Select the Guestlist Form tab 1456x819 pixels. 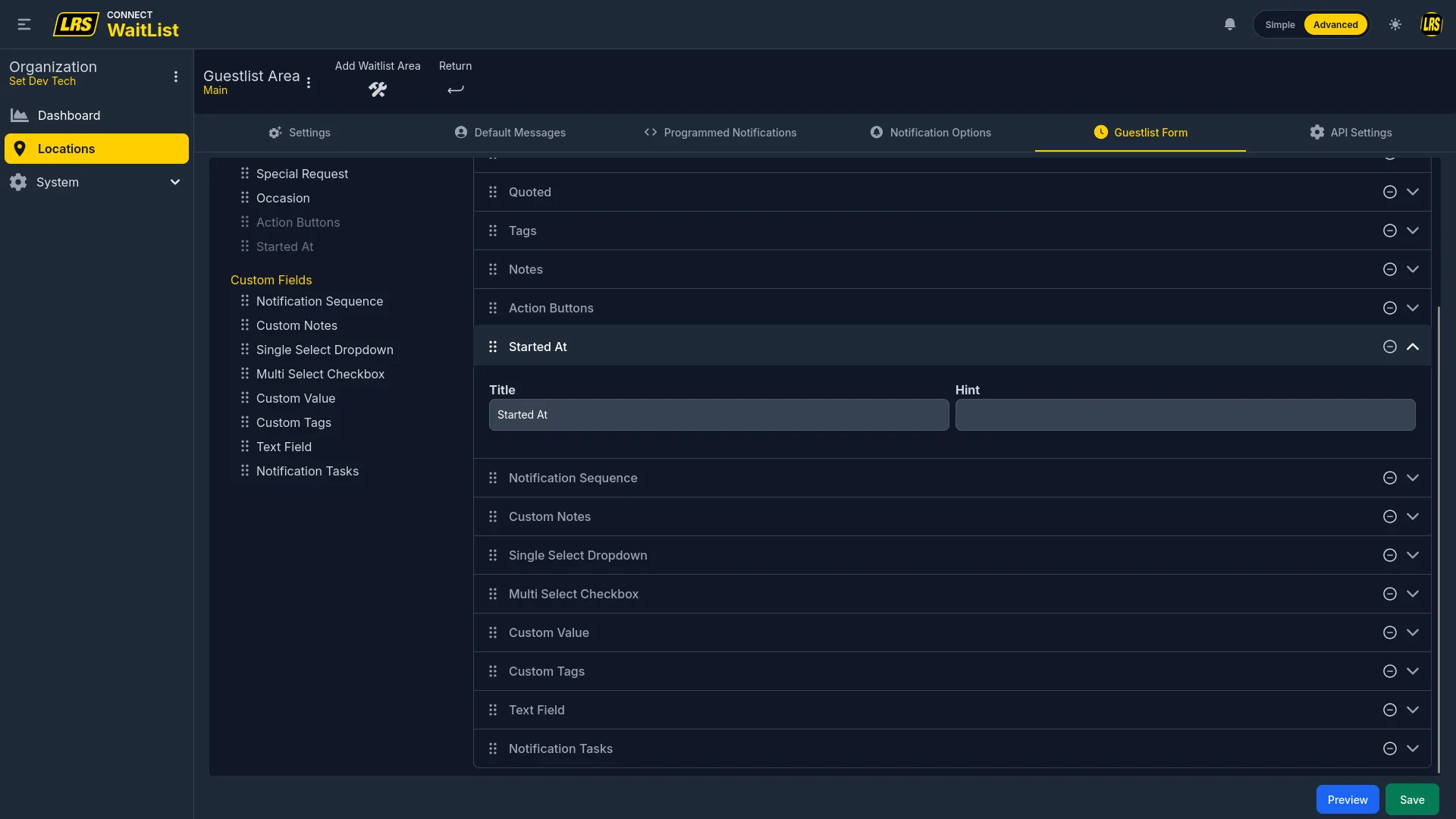click(1141, 133)
